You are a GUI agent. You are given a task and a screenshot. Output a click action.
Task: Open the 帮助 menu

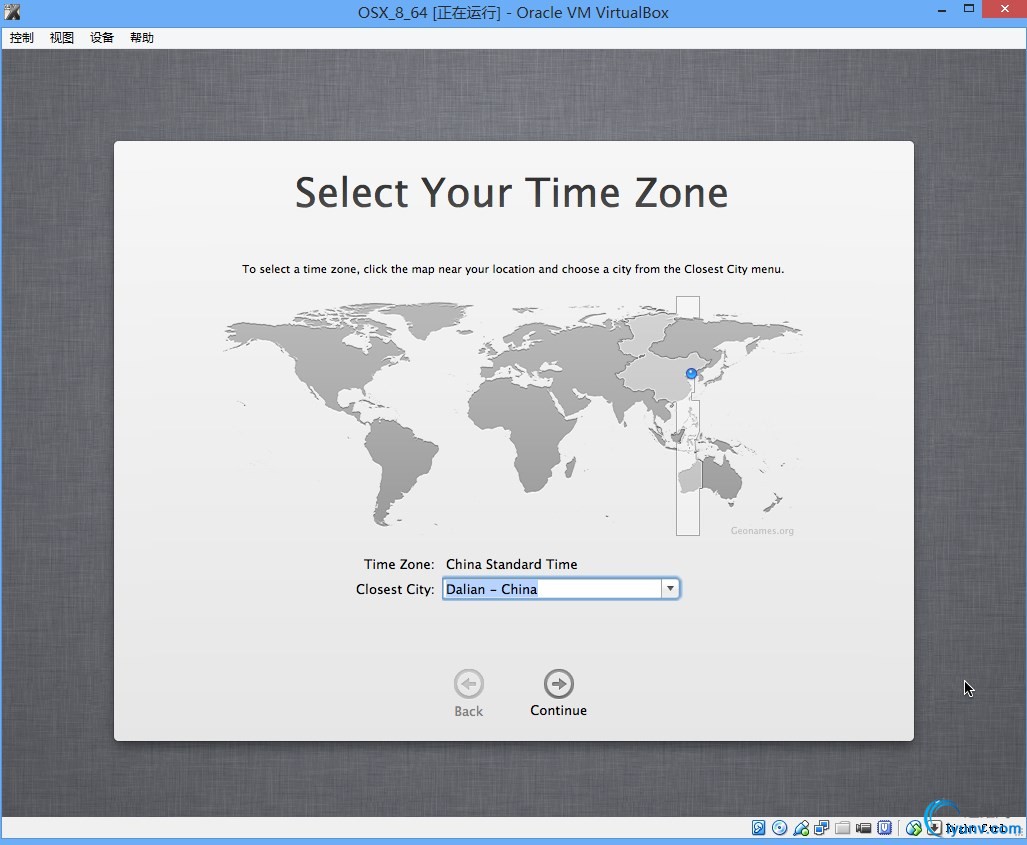click(141, 38)
